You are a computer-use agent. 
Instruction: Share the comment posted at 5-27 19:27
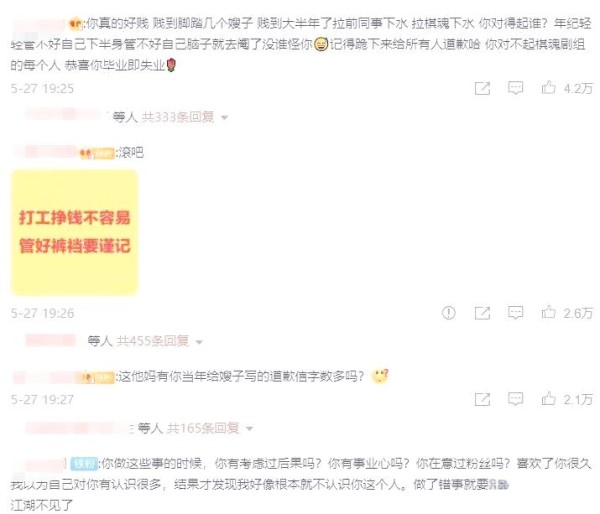coord(482,400)
